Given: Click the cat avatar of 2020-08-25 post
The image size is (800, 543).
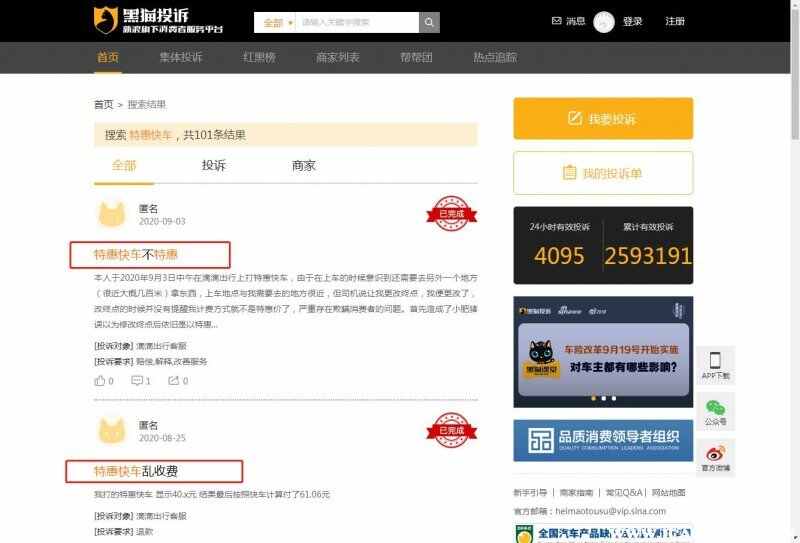Looking at the screenshot, I should (111, 431).
